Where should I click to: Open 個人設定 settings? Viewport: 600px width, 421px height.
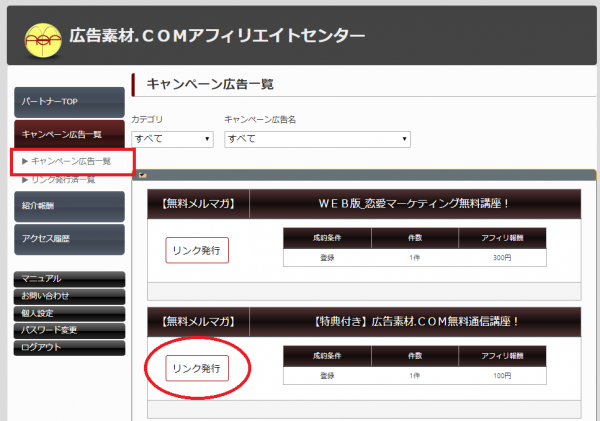pos(69,313)
